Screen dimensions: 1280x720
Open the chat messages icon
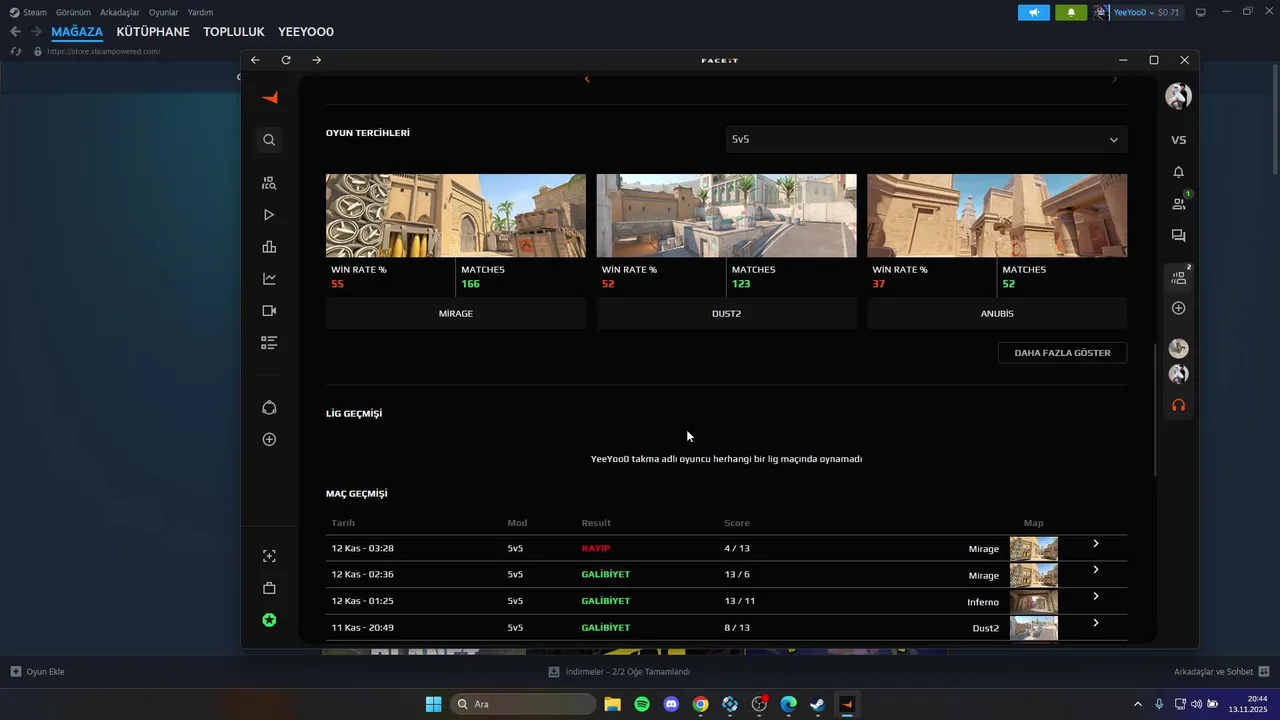pos(1178,236)
